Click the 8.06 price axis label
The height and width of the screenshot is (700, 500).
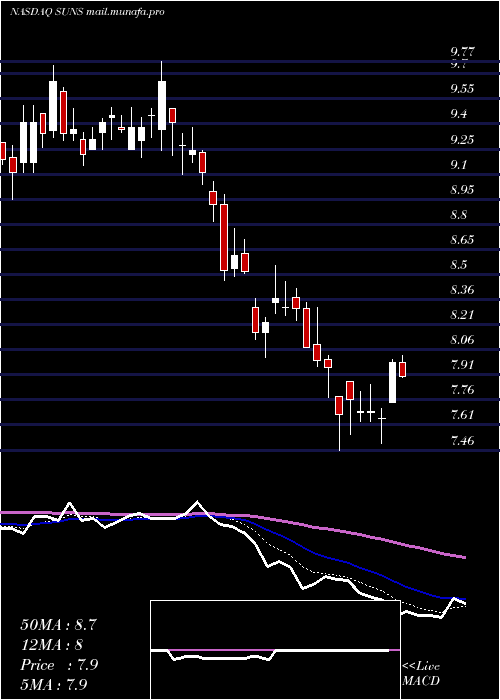(462, 340)
